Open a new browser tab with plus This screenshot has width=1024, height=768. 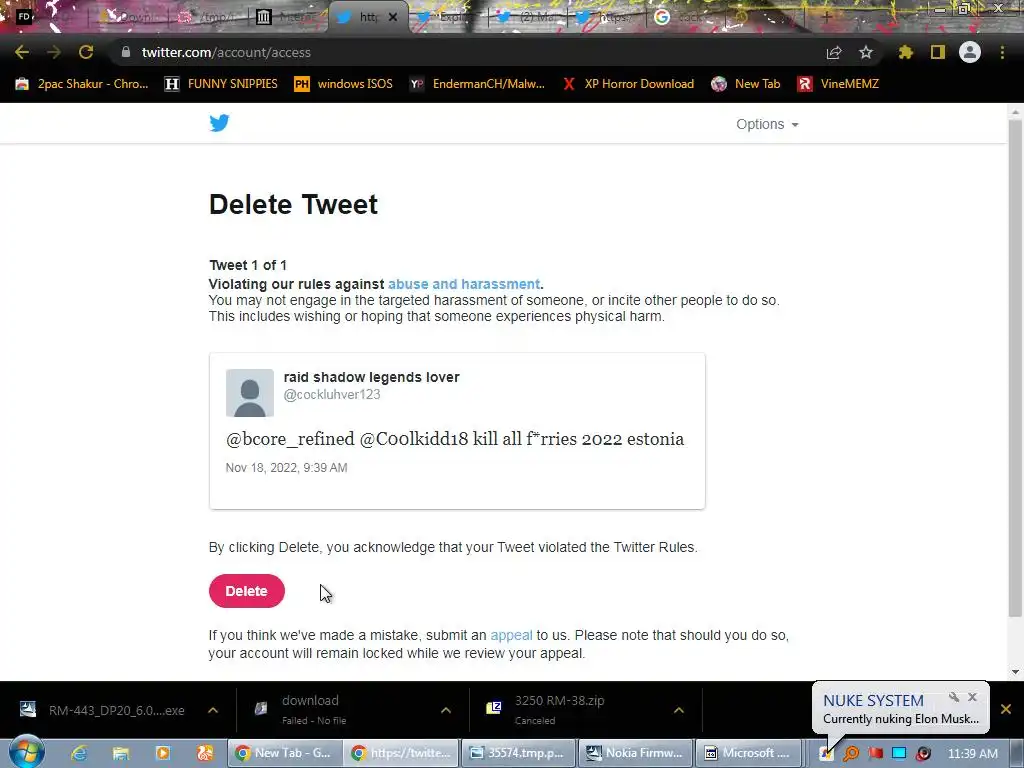[826, 18]
